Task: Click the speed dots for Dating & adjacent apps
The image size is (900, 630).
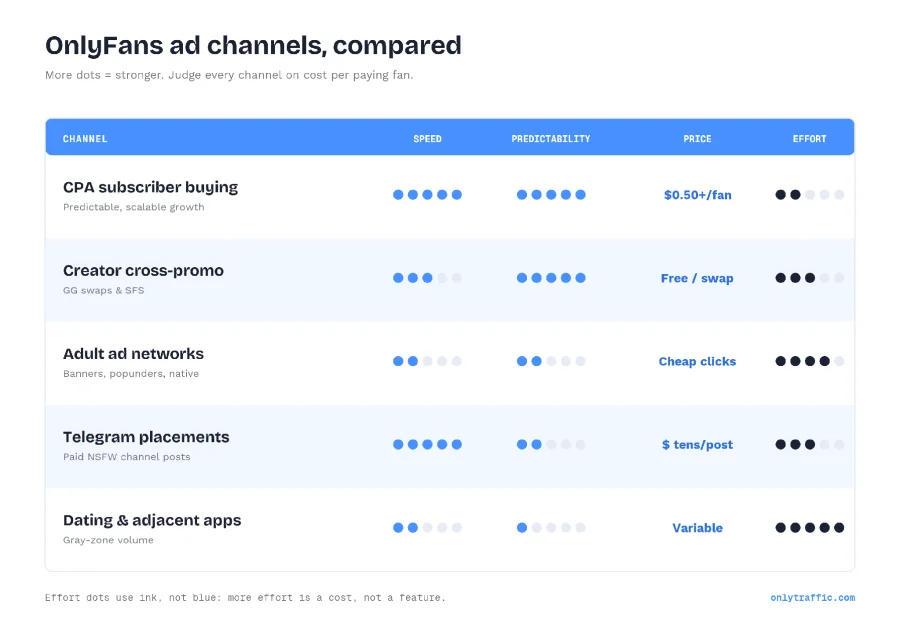Action: coord(427,527)
